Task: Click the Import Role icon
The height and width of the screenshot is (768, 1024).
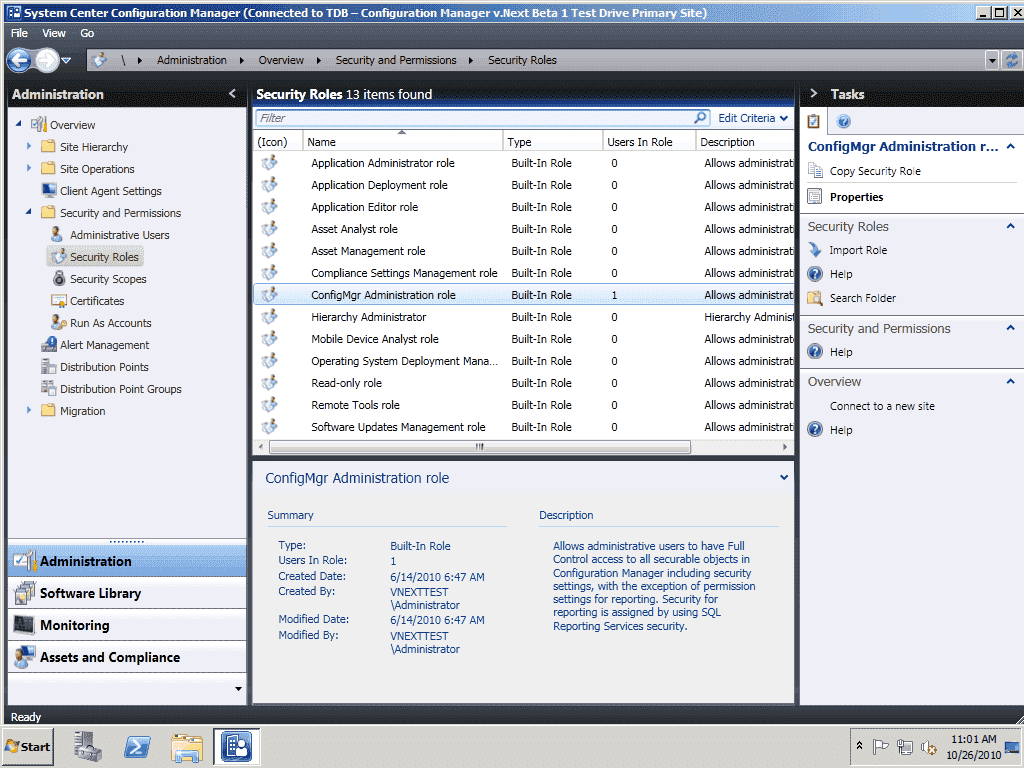Action: pos(814,250)
